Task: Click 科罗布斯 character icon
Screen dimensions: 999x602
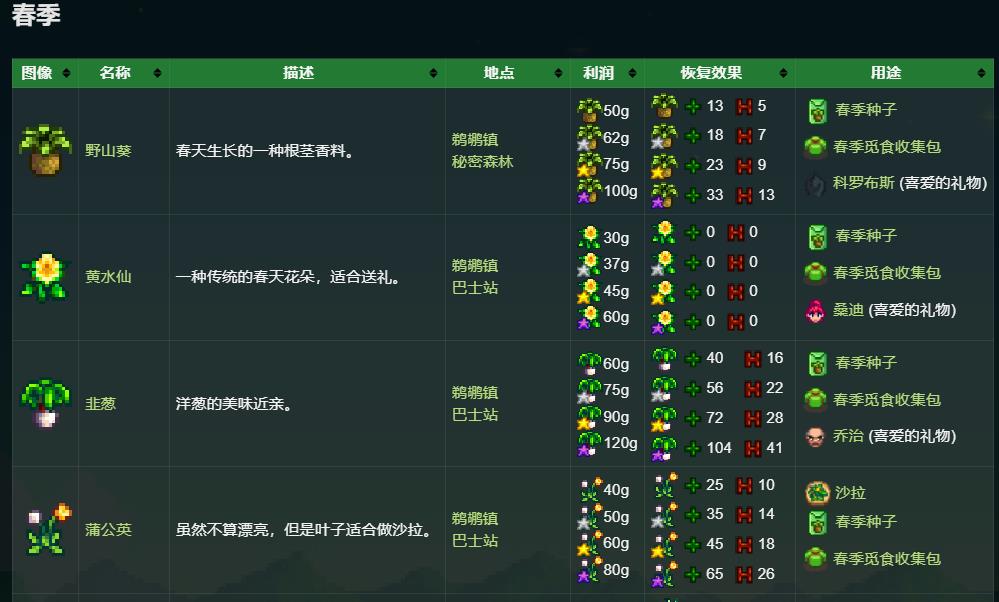Action: pos(816,184)
